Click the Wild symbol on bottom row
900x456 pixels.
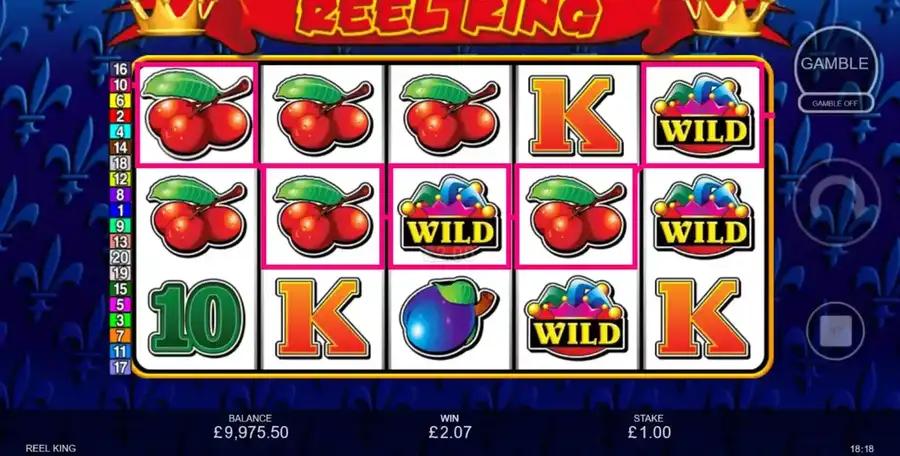tap(576, 318)
